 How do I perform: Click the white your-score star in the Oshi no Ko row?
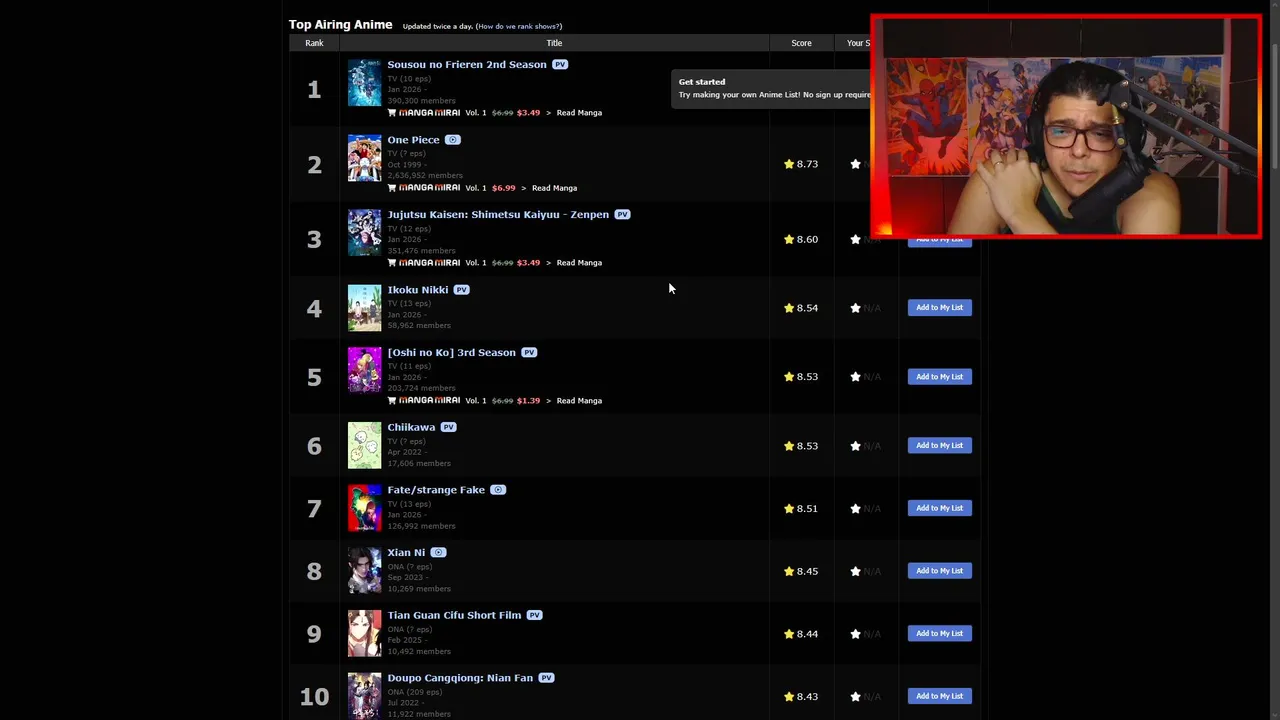855,377
